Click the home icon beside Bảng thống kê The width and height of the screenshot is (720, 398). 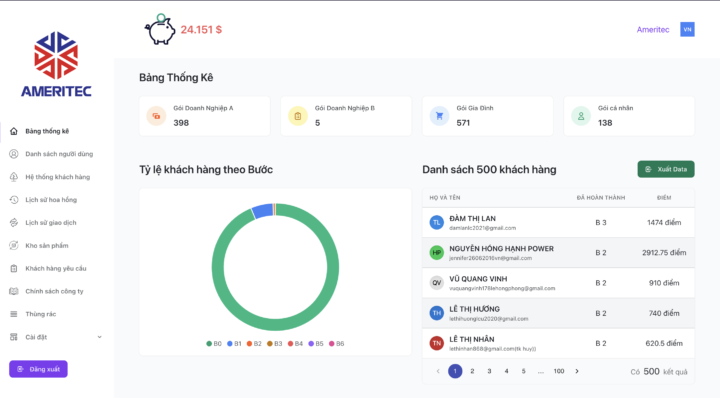[x=14, y=131]
